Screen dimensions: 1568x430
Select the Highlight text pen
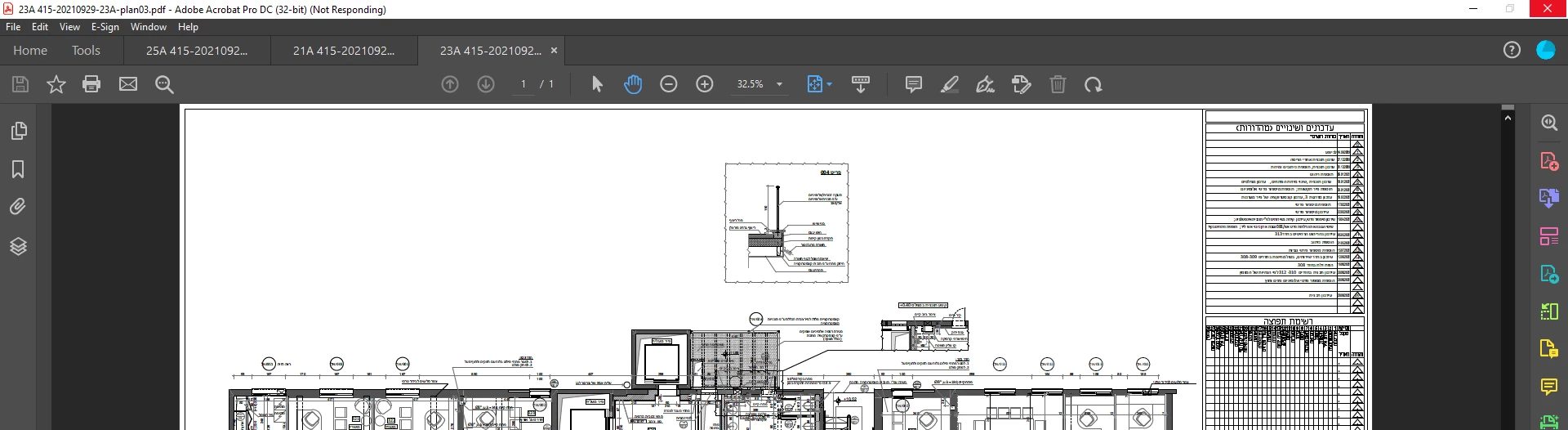pos(950,84)
